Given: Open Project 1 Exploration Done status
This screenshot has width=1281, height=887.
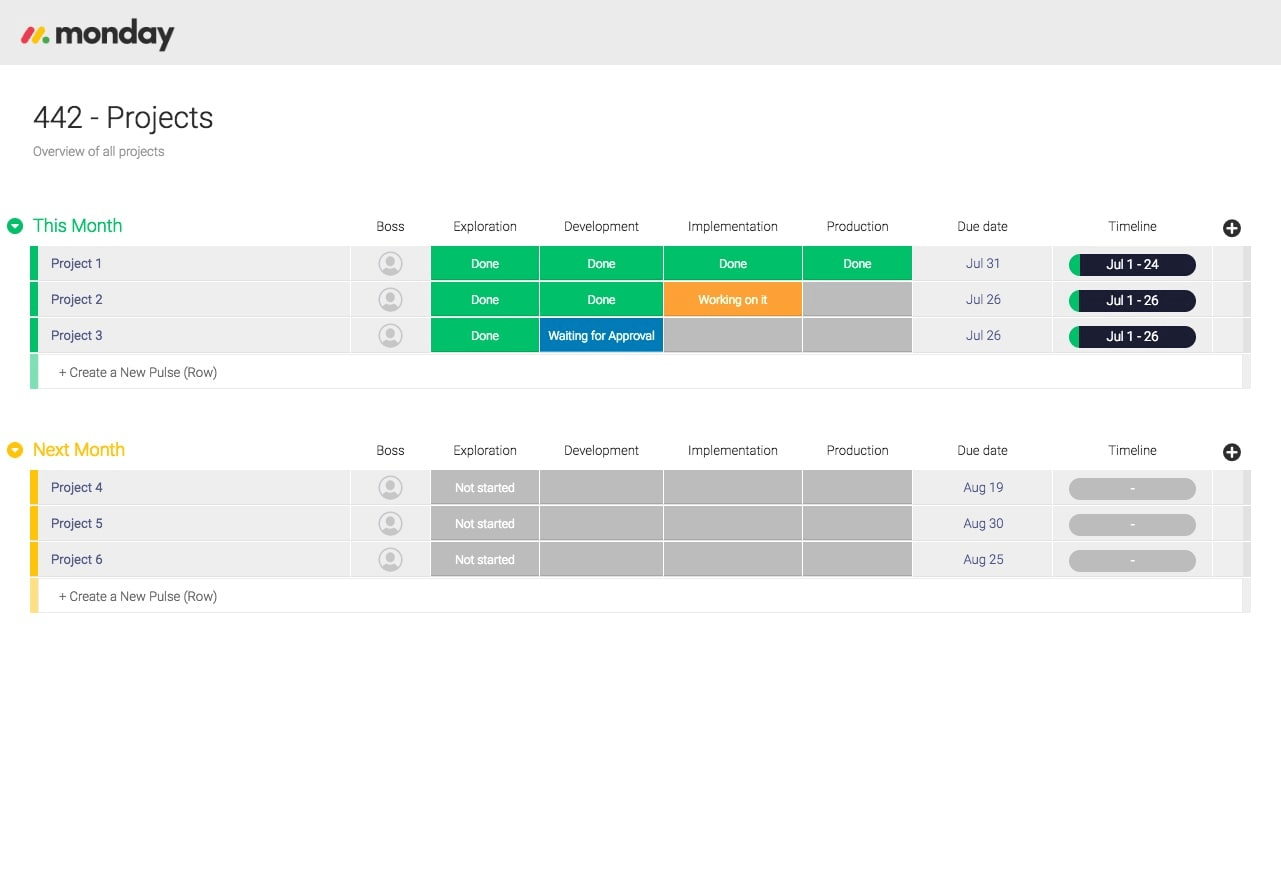Looking at the screenshot, I should pyautogui.click(x=485, y=264).
